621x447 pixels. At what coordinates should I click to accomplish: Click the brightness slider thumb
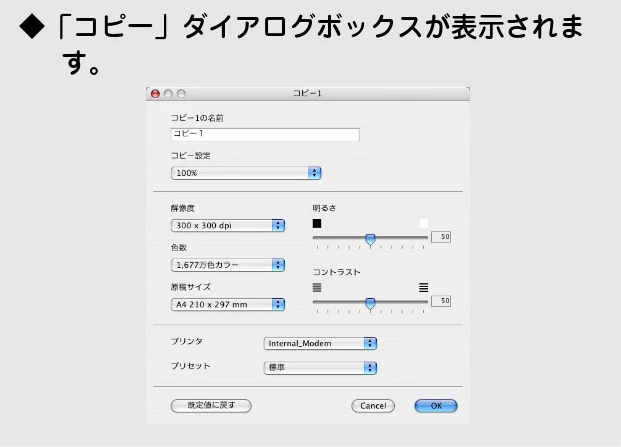pyautogui.click(x=370, y=240)
